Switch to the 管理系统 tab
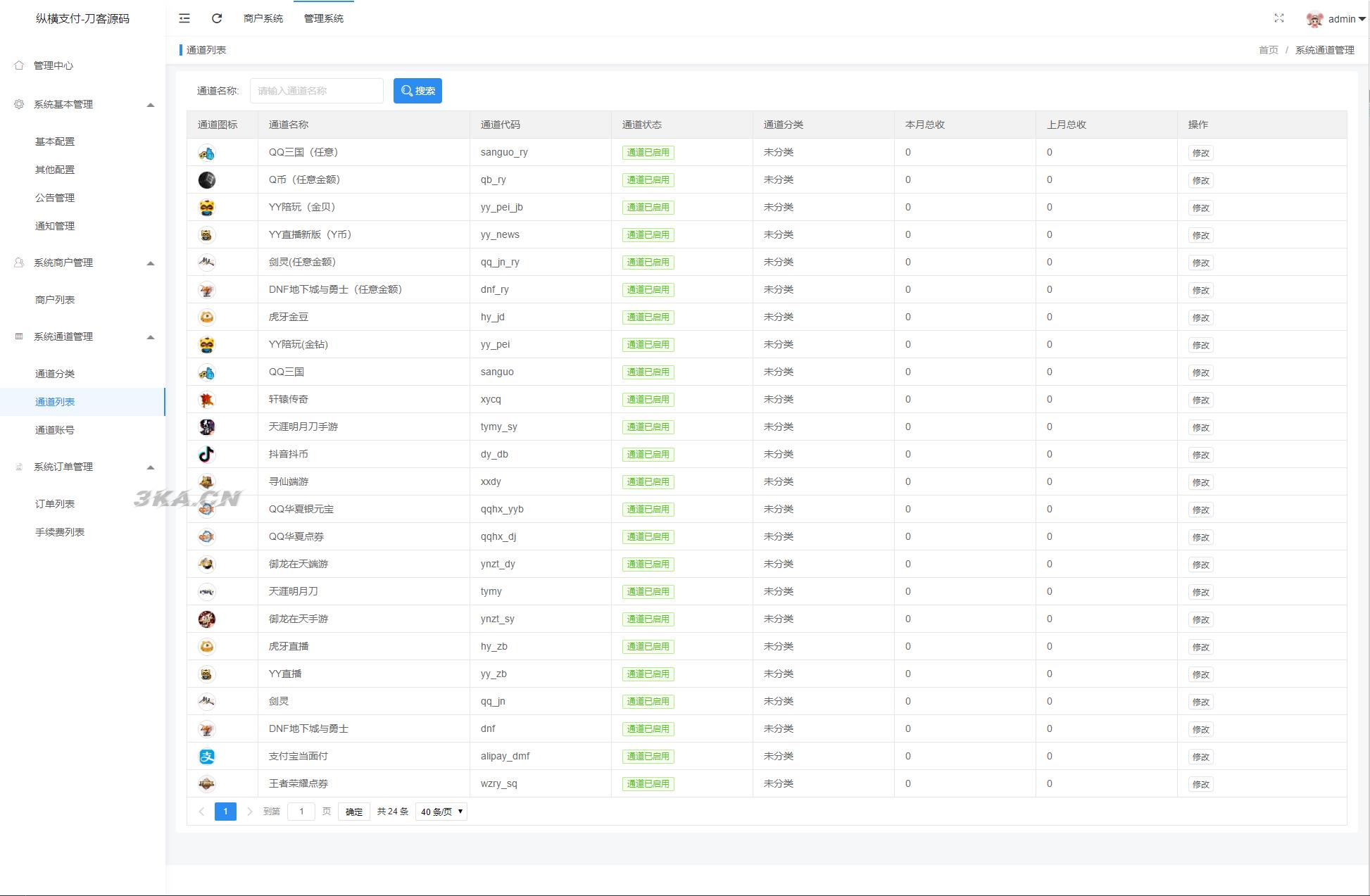 pos(324,18)
